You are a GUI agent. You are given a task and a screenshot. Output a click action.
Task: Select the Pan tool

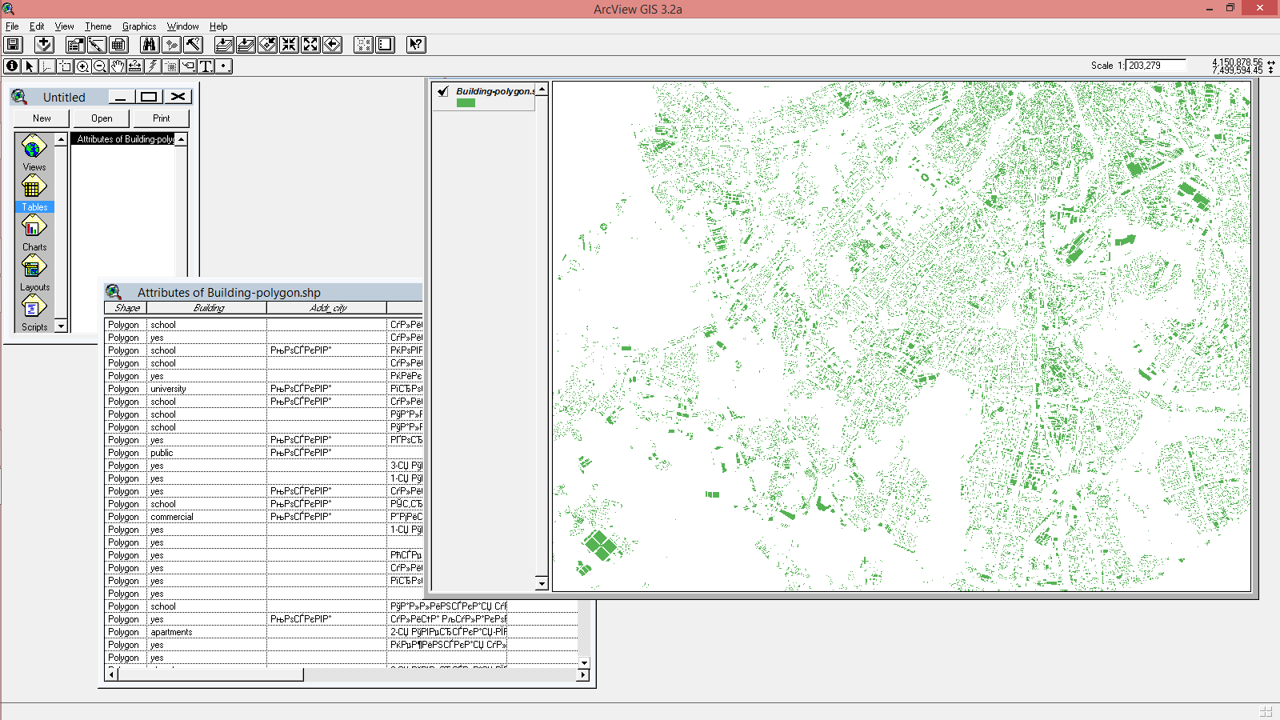[119, 66]
